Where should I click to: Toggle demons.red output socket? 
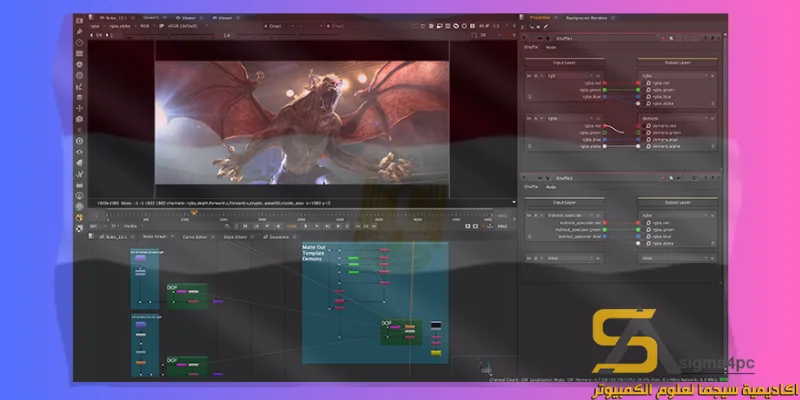[x=638, y=126]
